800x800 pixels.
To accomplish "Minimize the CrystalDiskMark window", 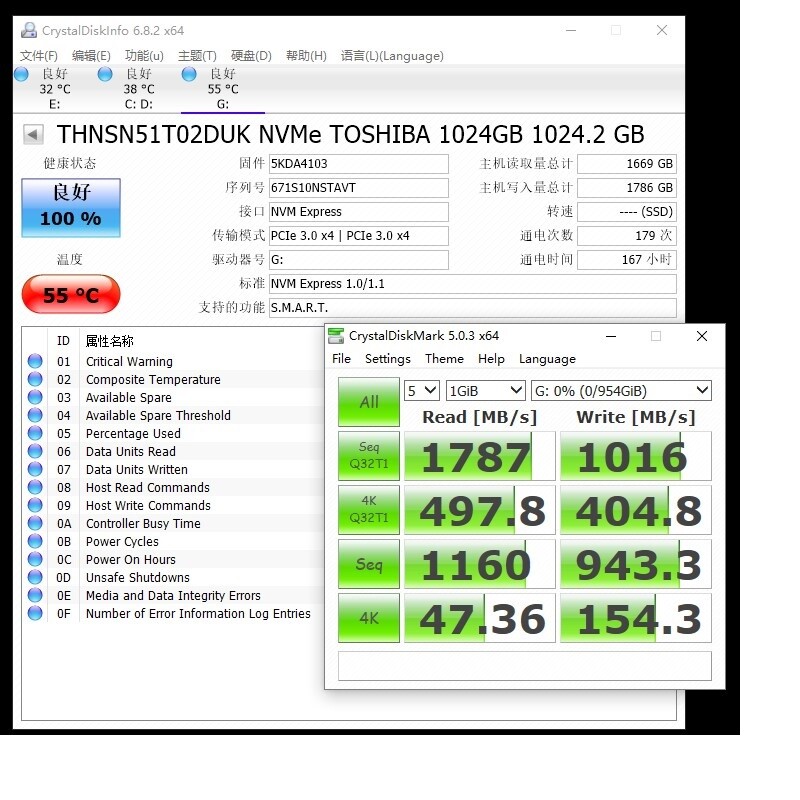I will click(611, 336).
